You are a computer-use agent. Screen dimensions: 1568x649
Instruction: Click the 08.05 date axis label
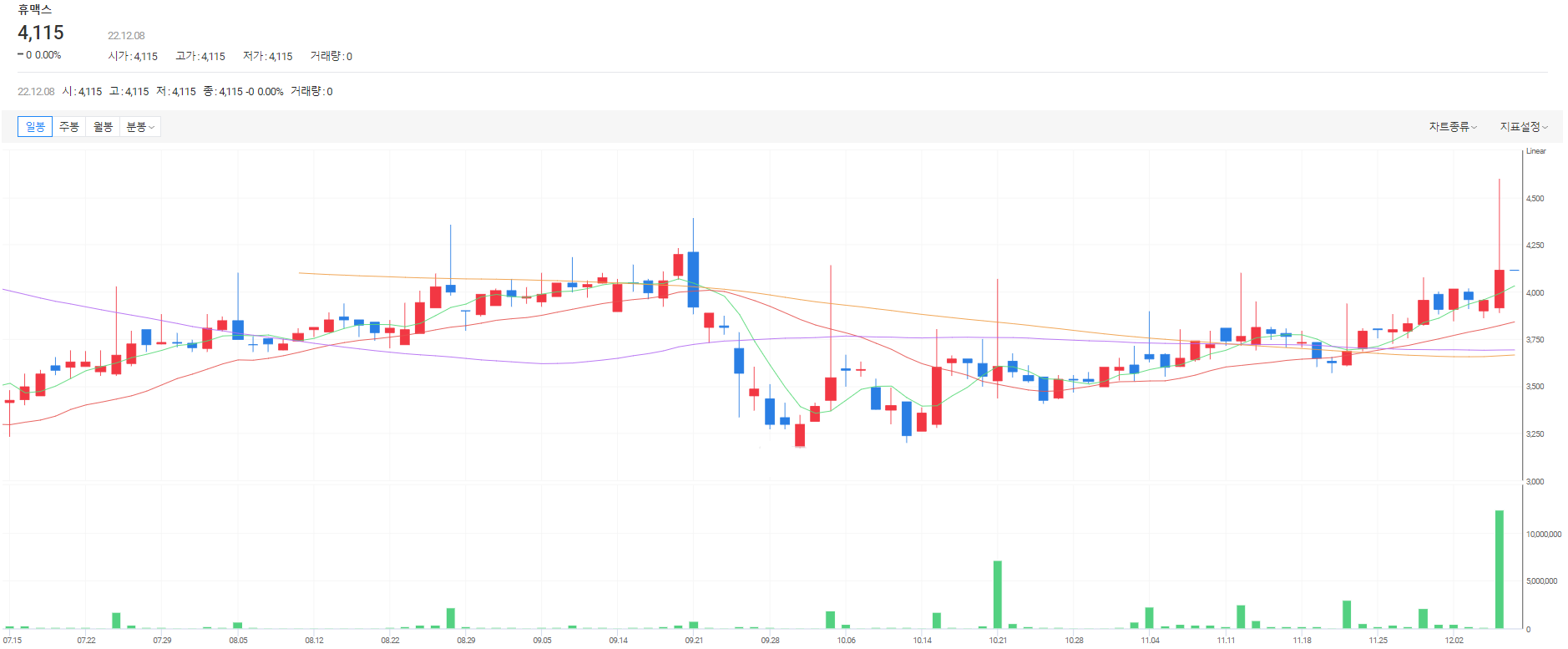click(238, 641)
